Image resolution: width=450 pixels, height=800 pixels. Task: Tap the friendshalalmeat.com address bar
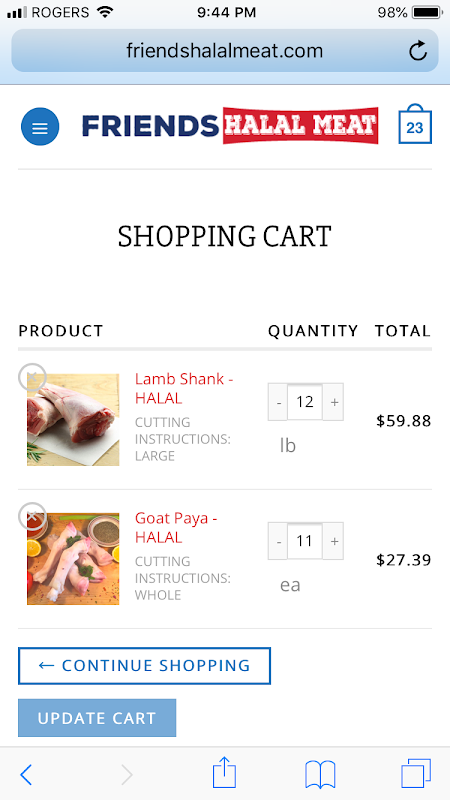[x=225, y=51]
